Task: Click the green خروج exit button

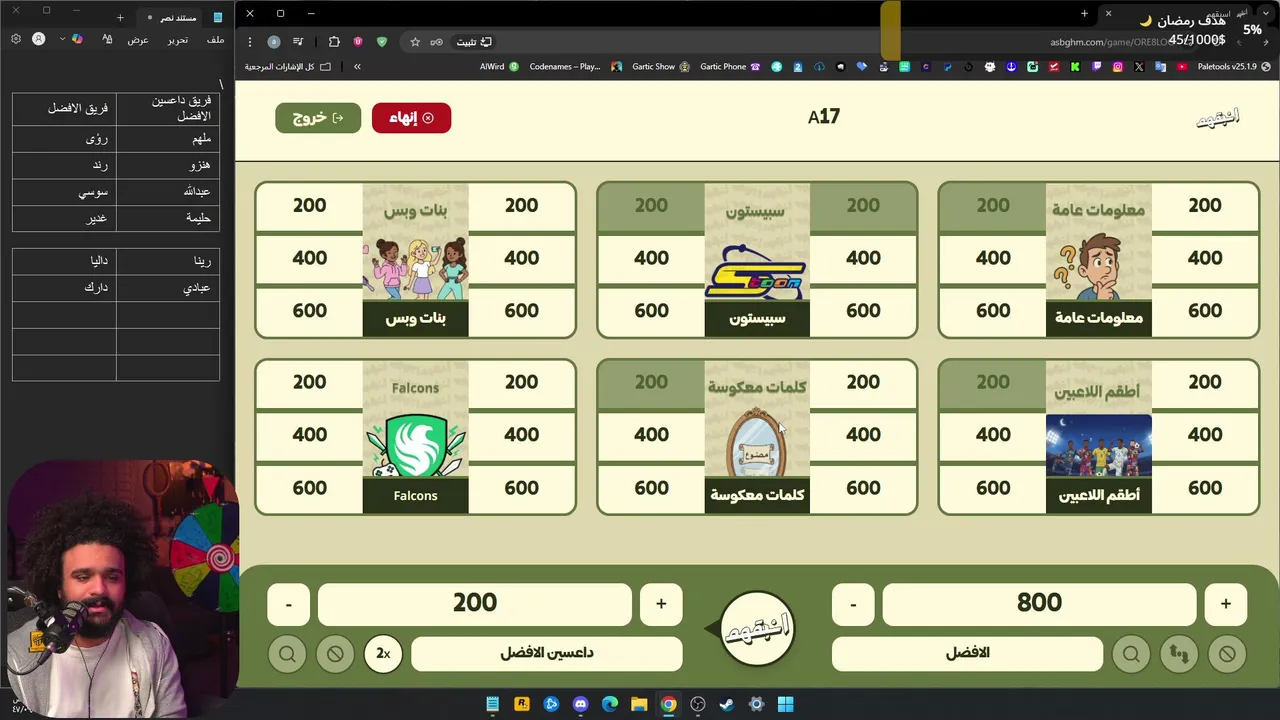Action: point(318,118)
